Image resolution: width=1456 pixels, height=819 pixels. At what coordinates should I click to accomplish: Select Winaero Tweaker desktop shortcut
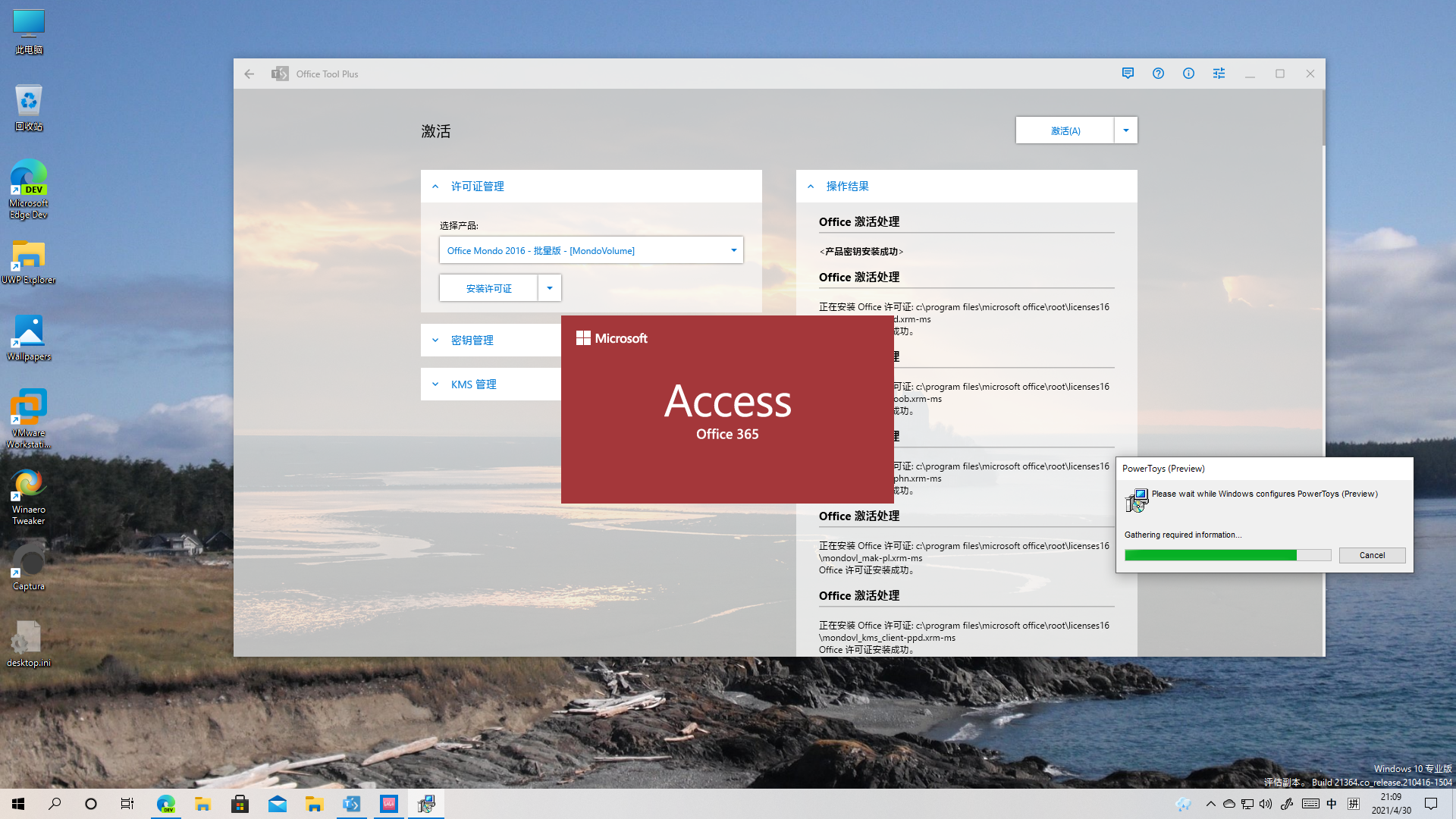[29, 496]
